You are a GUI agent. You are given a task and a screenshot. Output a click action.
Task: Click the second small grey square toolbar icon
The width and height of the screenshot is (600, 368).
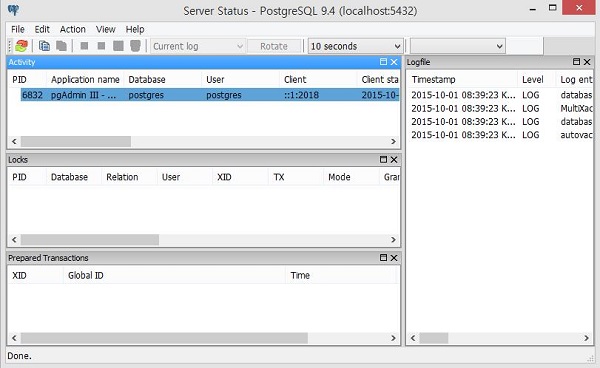click(x=101, y=46)
